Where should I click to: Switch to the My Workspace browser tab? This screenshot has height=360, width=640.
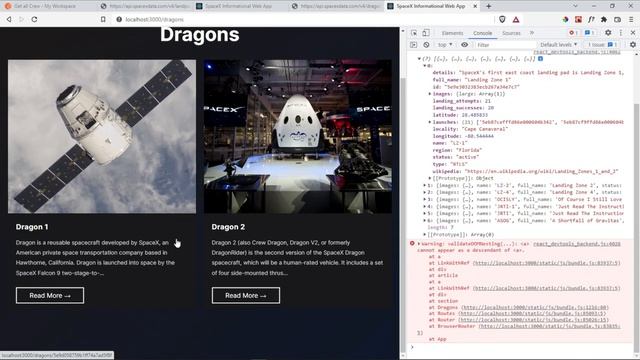pyautogui.click(x=48, y=6)
